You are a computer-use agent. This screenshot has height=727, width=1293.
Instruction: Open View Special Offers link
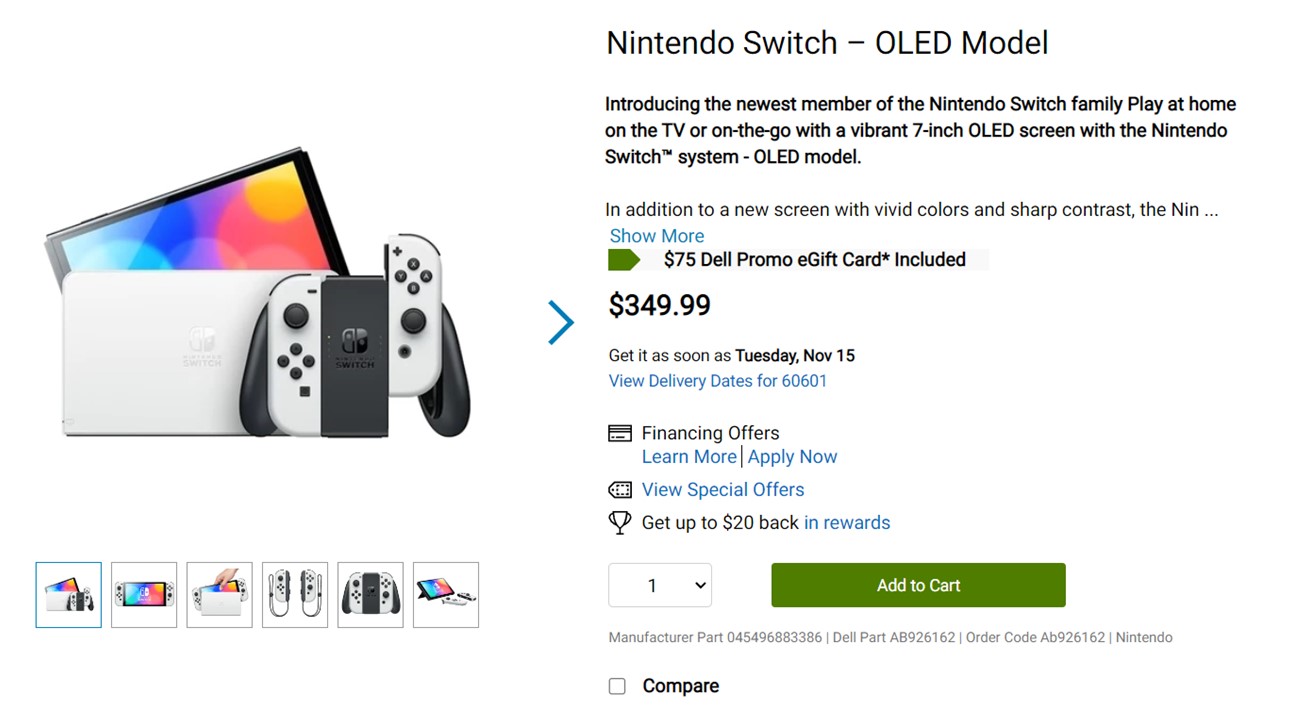pyautogui.click(x=723, y=490)
